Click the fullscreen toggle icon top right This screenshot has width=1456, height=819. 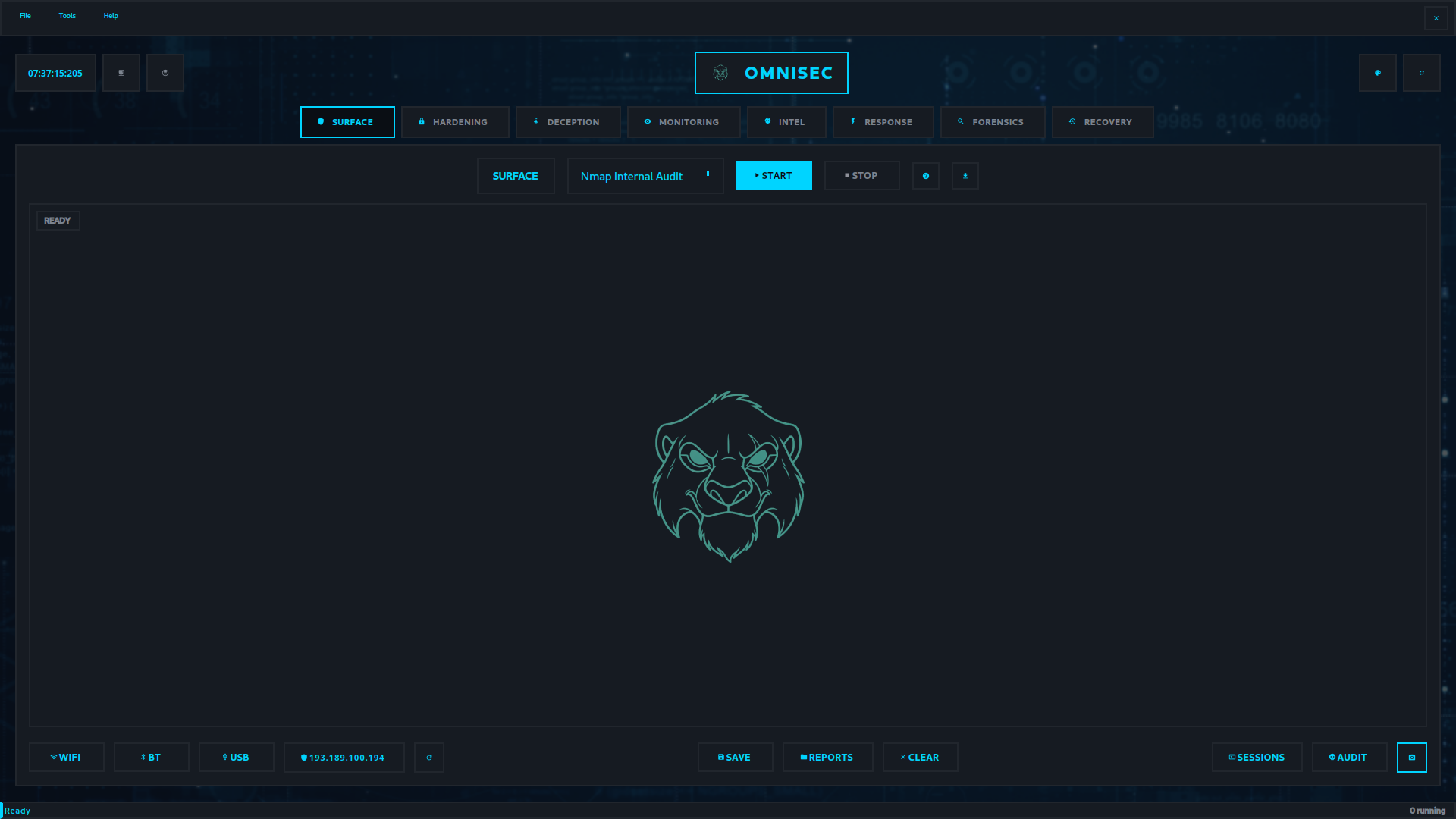[x=1421, y=73]
